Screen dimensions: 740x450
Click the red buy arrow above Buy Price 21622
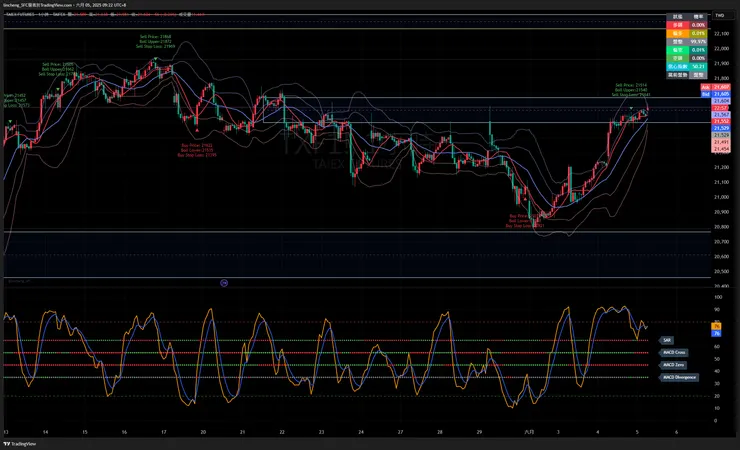click(197, 130)
